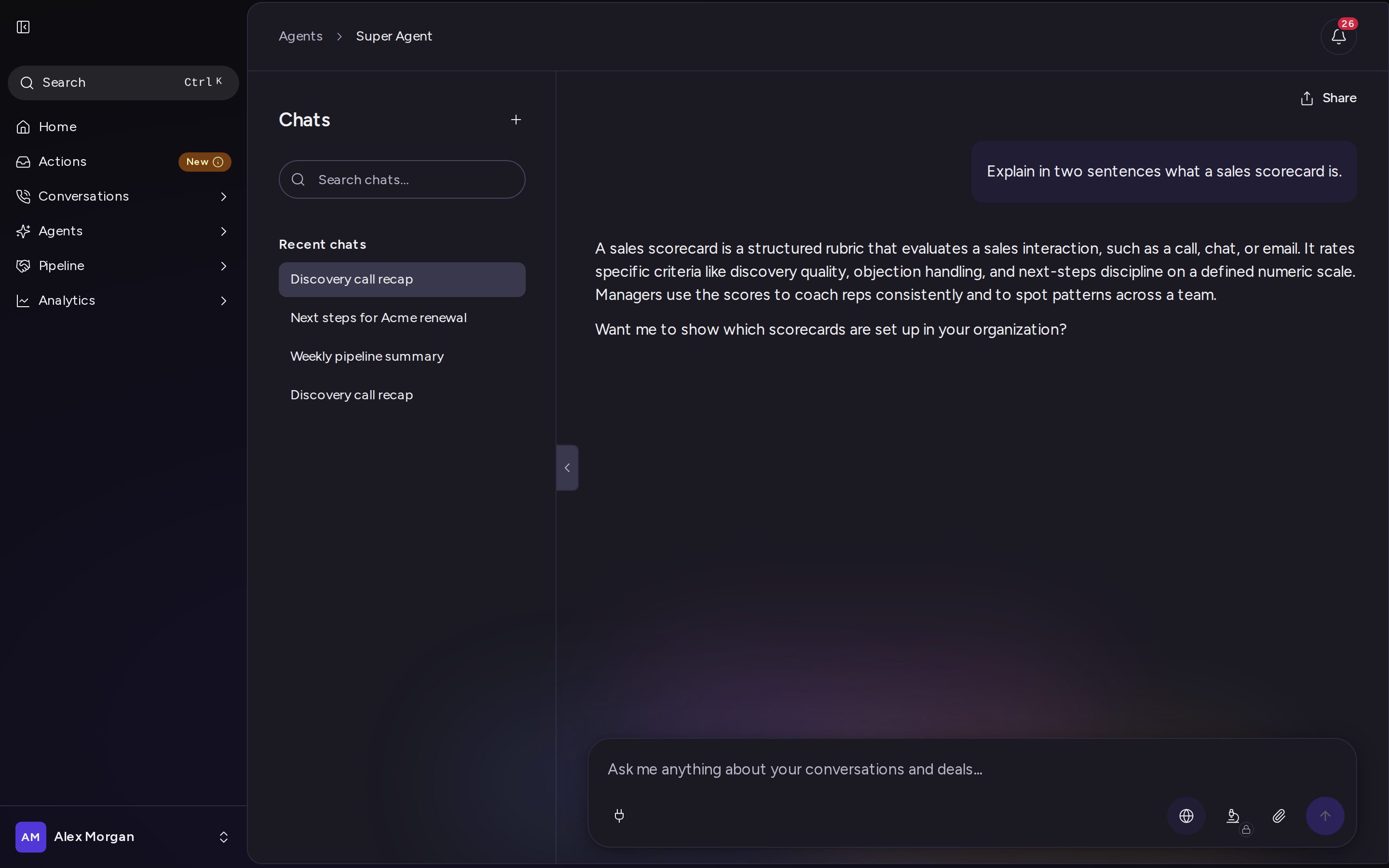Click the info icon on New badge
Viewport: 1389px width, 868px height.
(218, 162)
